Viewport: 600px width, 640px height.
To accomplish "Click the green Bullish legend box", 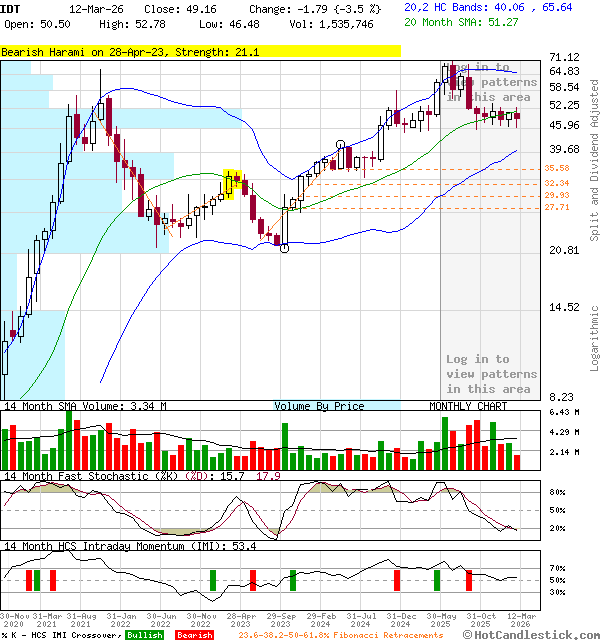I will 145,635.
